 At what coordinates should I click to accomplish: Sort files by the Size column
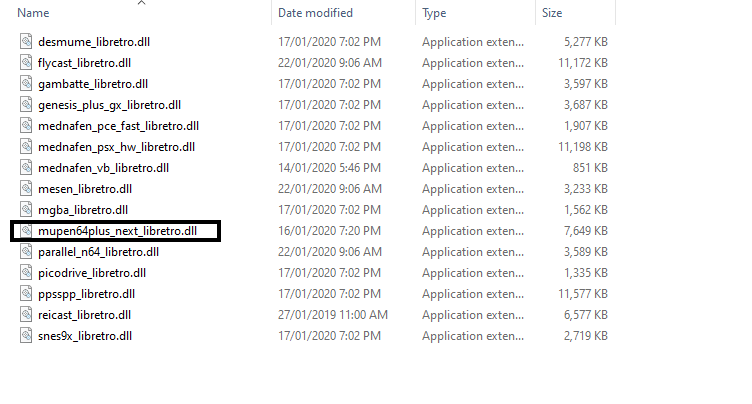pos(552,13)
